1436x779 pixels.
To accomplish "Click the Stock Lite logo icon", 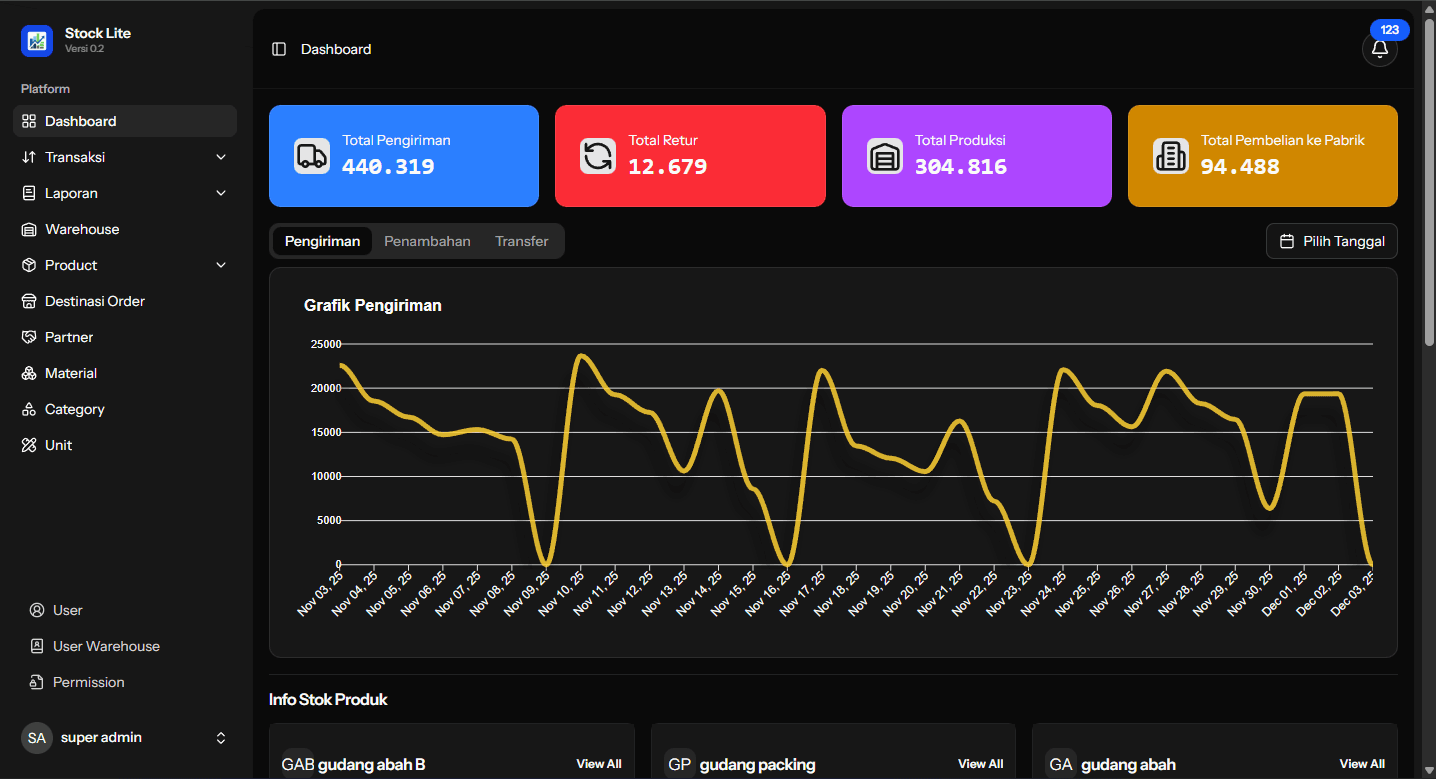I will (x=37, y=41).
